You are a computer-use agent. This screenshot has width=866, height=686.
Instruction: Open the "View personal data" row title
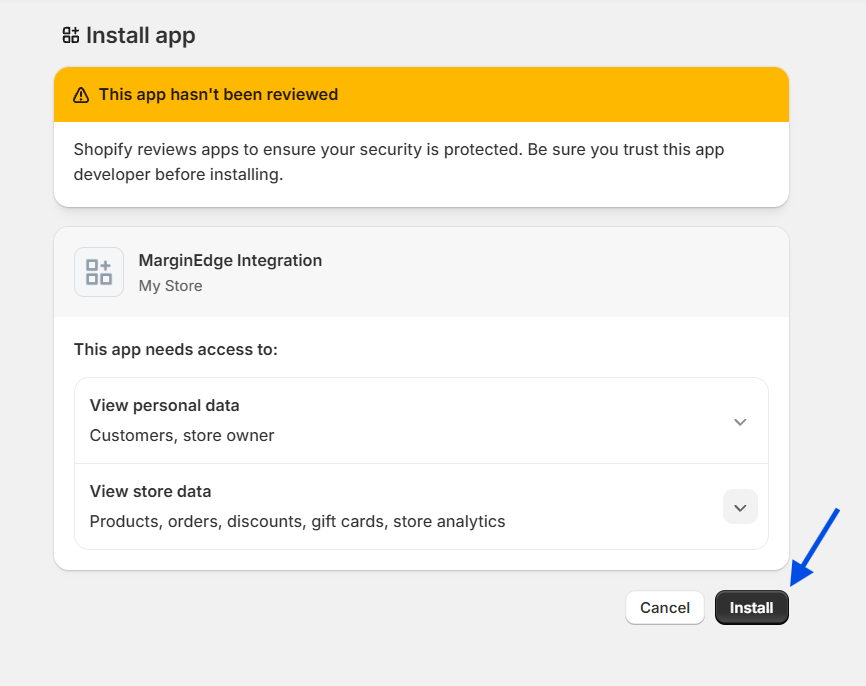tap(165, 406)
